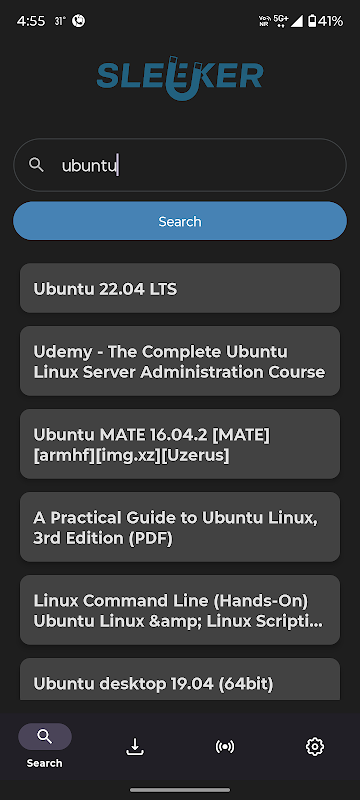Open Udemy Complete Ubuntu Linux Server course result

click(180, 361)
